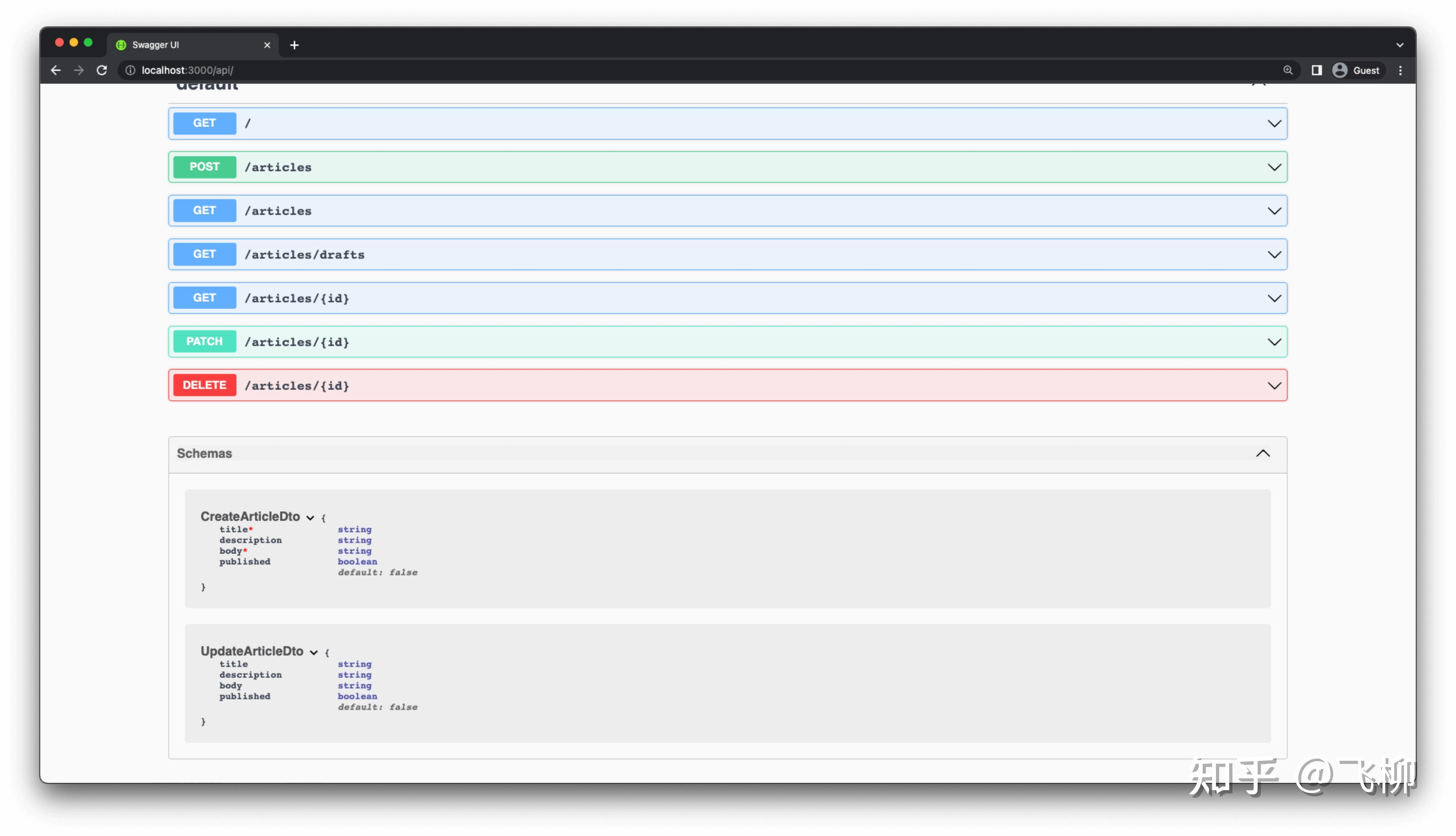Open the Chrome three-dot menu
The image size is (1456, 836).
pos(1400,70)
